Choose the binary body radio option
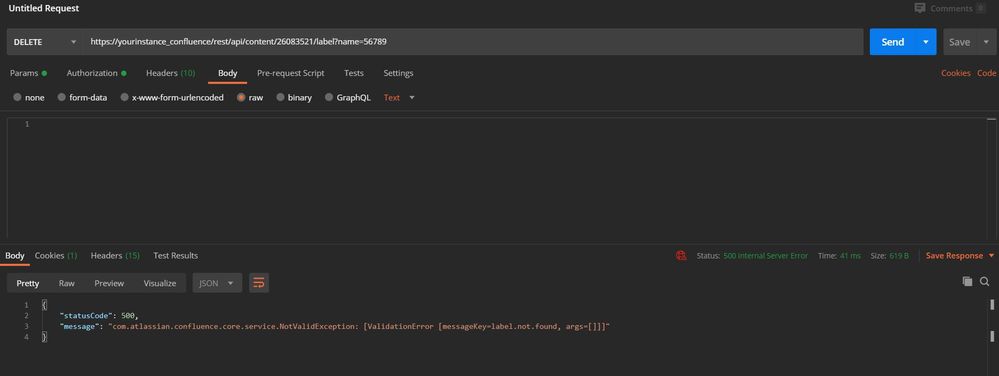The image size is (999, 376). pyautogui.click(x=280, y=98)
